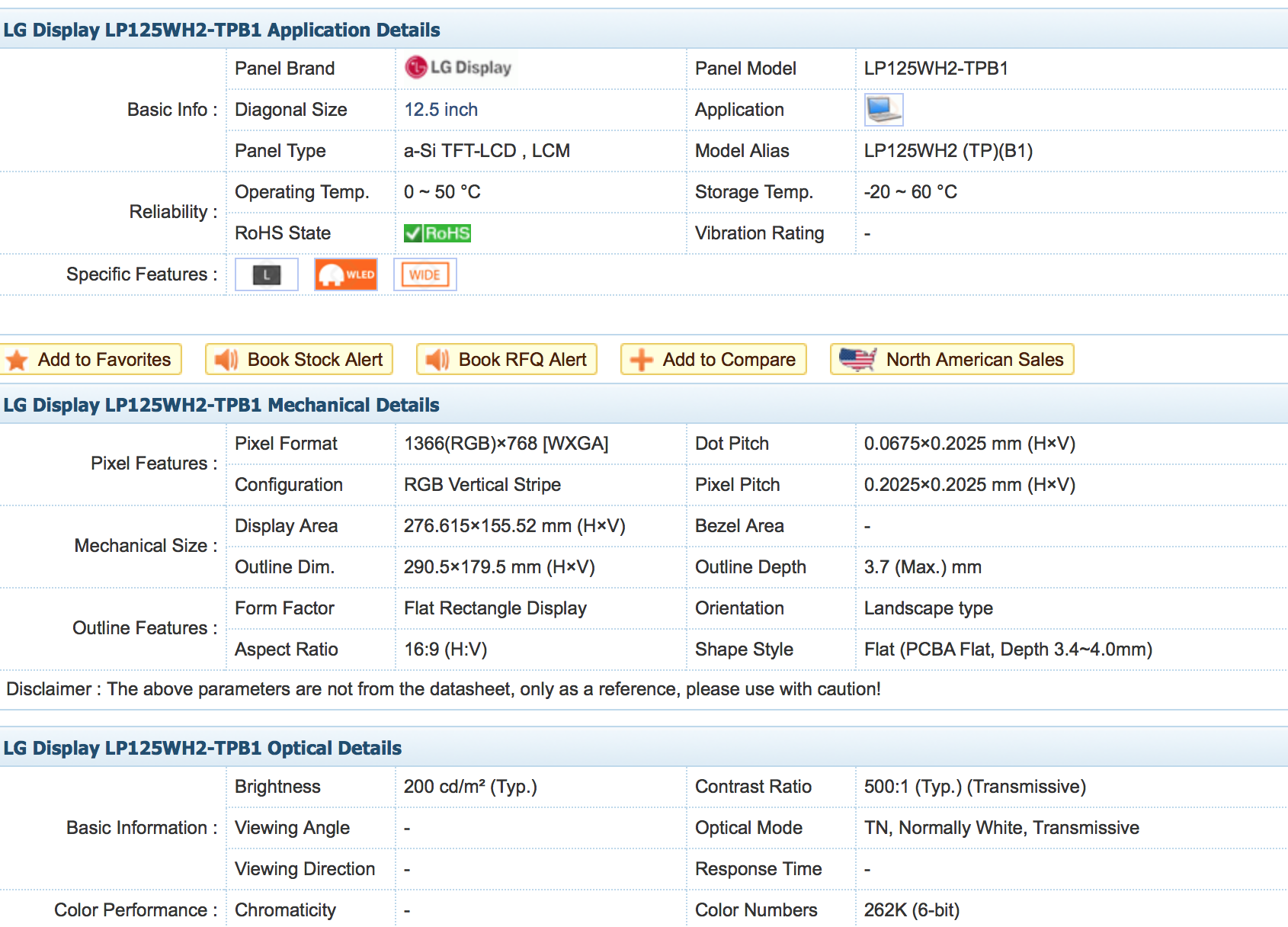Click the Mechanical Details section header
This screenshot has width=1288, height=927.
[644, 405]
